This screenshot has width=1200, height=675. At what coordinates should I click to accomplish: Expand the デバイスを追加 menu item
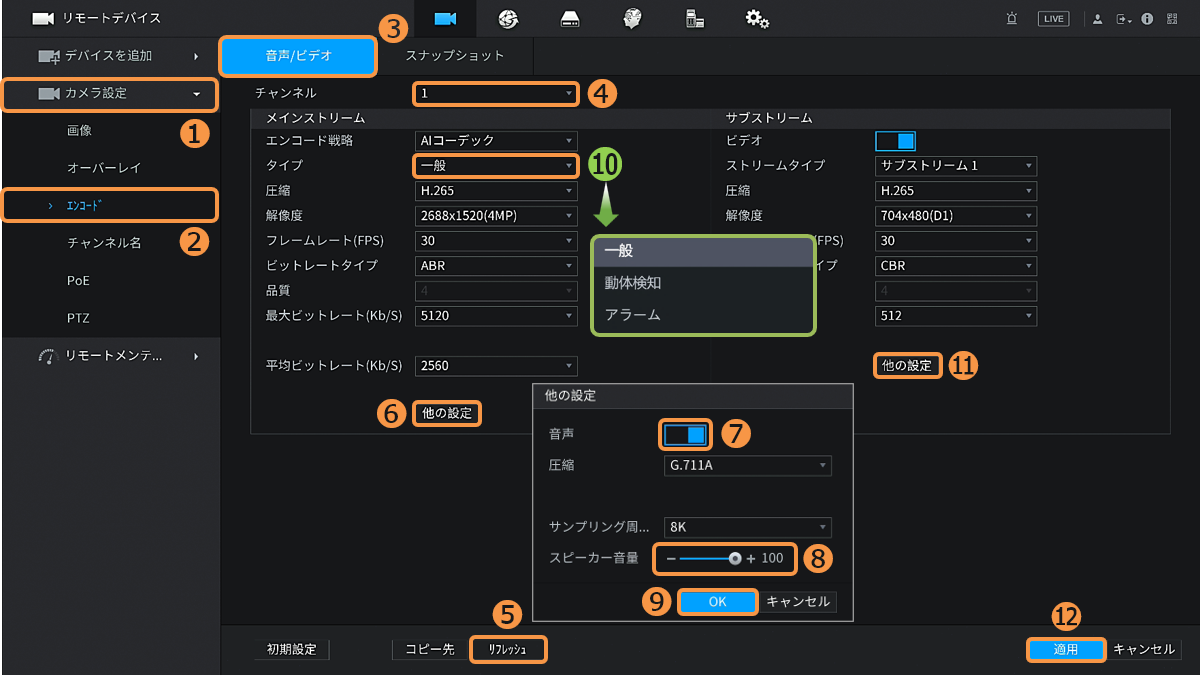point(110,56)
